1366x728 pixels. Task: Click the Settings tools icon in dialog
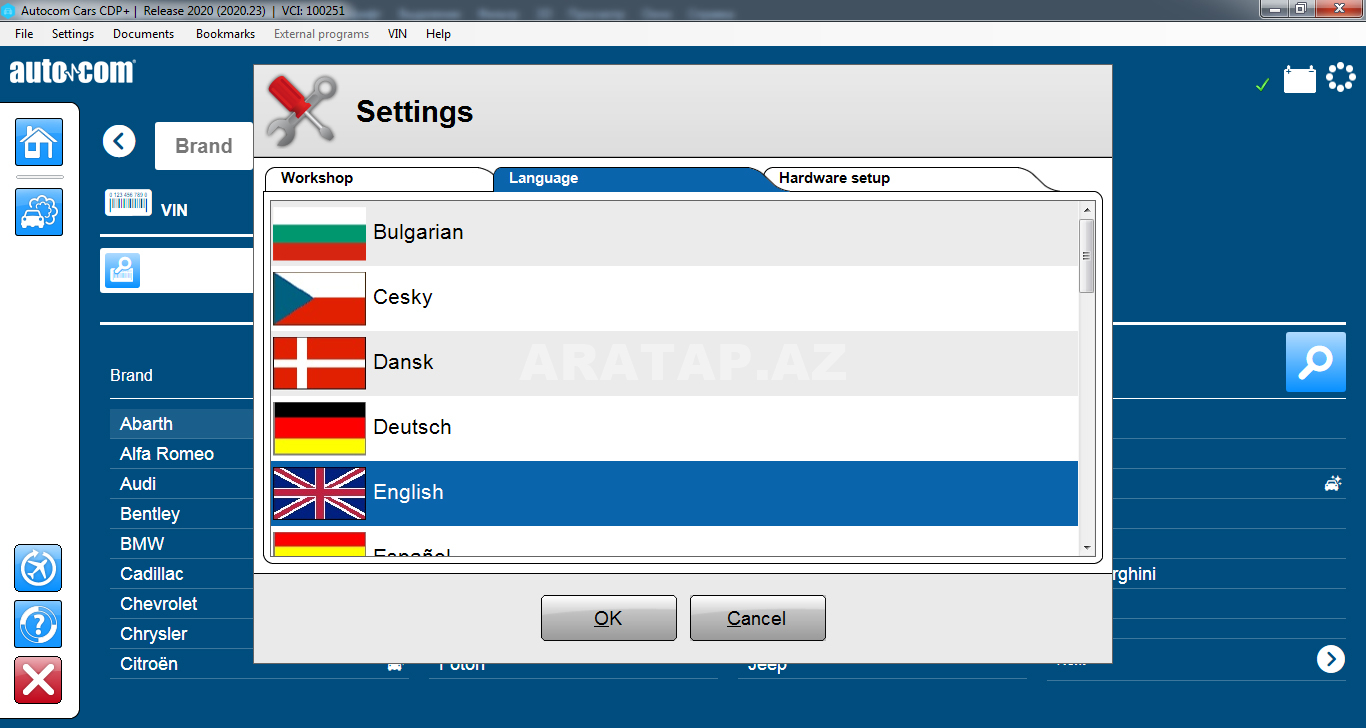303,111
